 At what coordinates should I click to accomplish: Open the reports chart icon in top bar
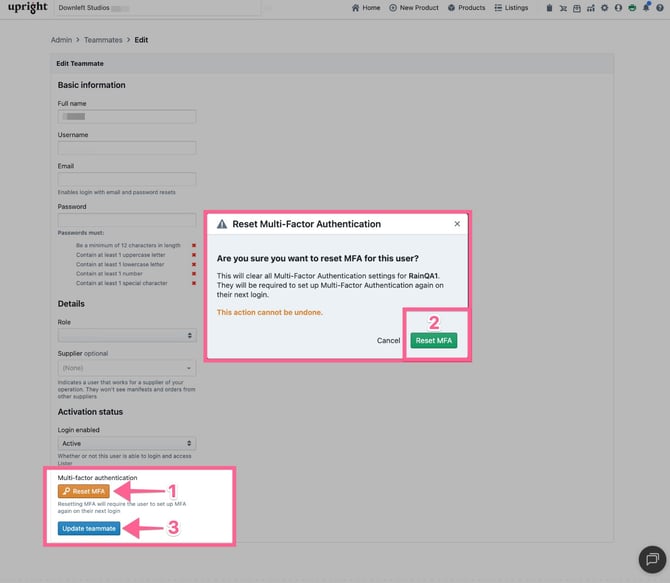pos(590,8)
